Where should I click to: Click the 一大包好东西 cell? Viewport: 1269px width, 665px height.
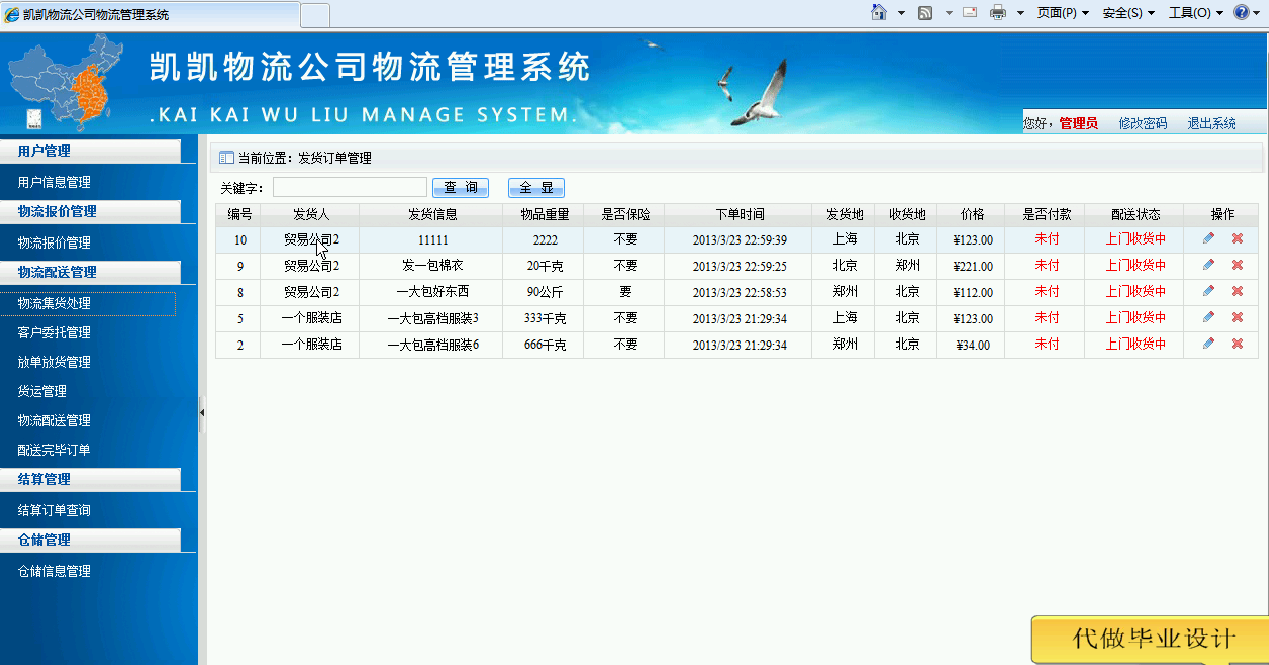432,292
